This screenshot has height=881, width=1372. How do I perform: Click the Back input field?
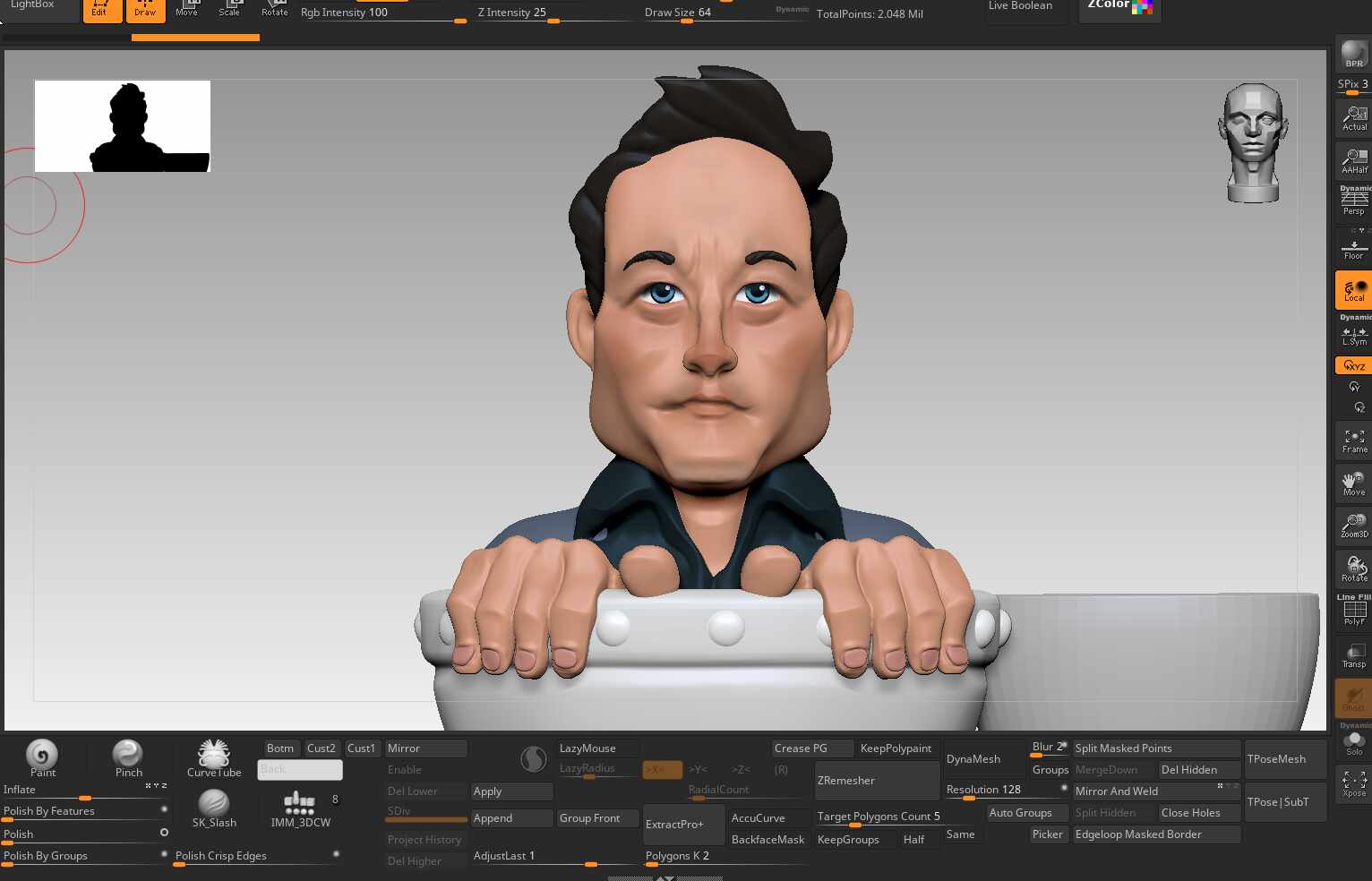300,770
